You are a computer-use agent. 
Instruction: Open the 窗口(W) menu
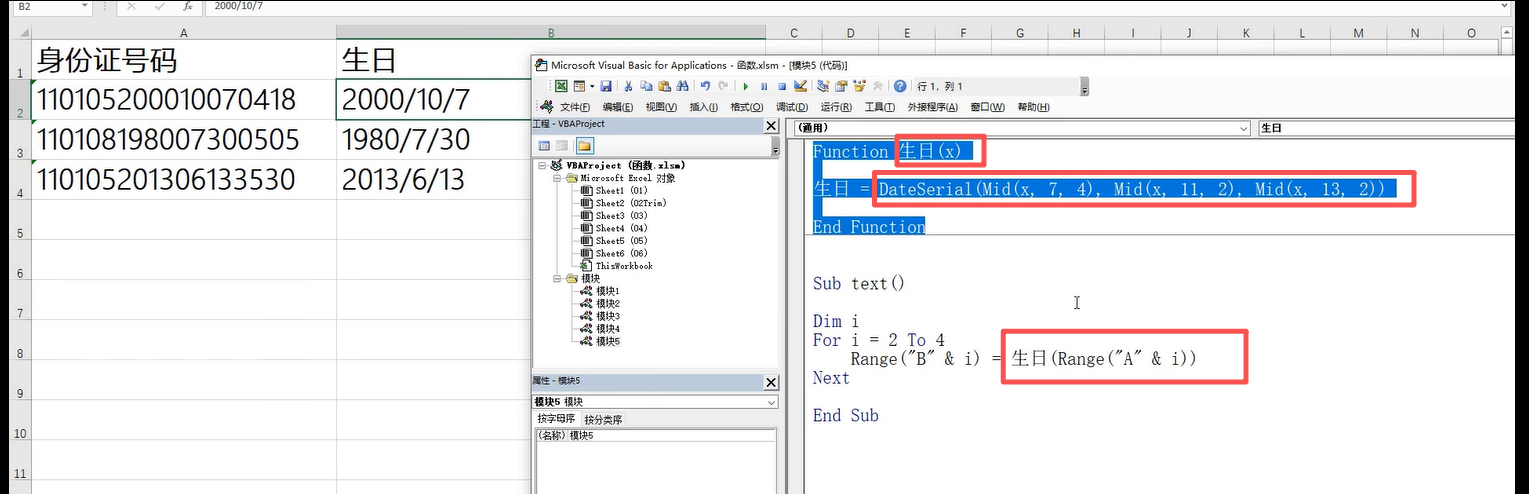point(987,107)
